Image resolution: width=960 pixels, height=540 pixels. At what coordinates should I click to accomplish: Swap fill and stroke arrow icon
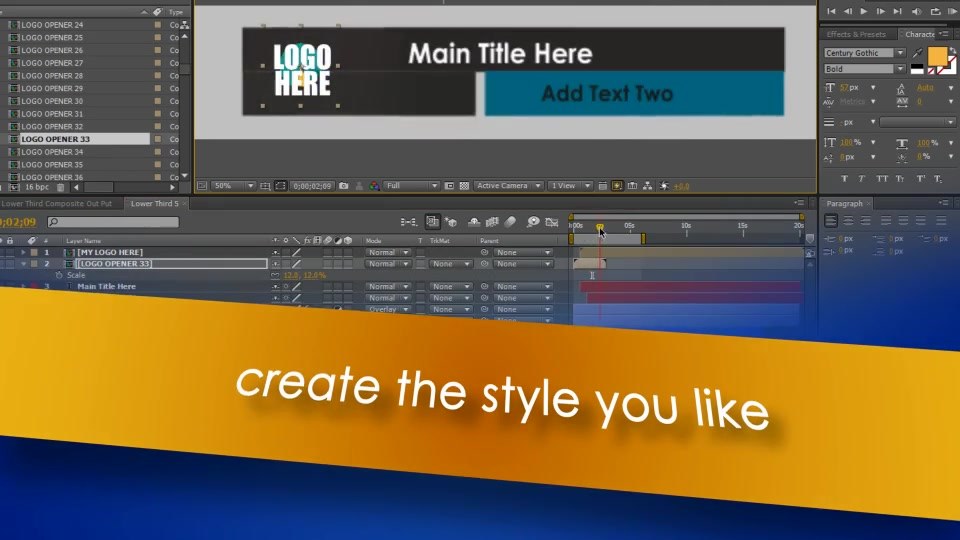pyautogui.click(x=953, y=50)
